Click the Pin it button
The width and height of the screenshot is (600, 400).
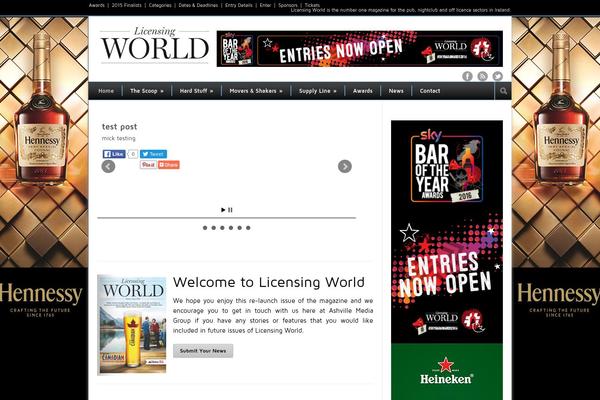click(148, 165)
